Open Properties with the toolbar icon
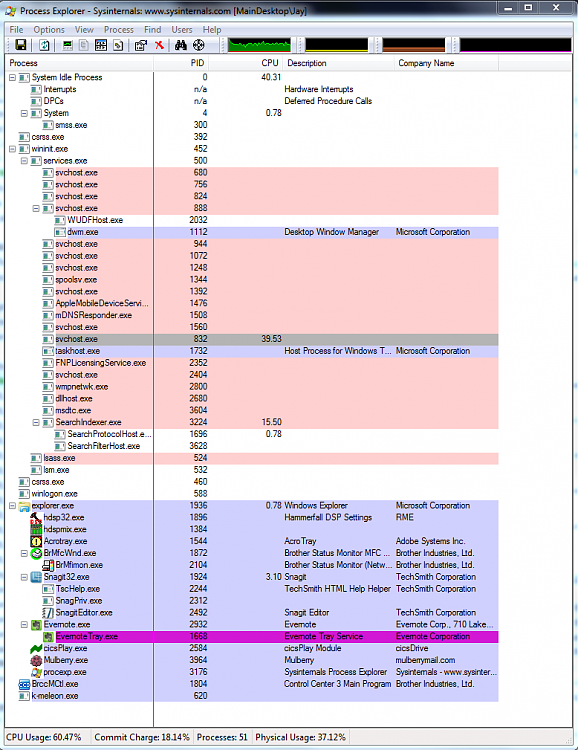 click(x=141, y=45)
